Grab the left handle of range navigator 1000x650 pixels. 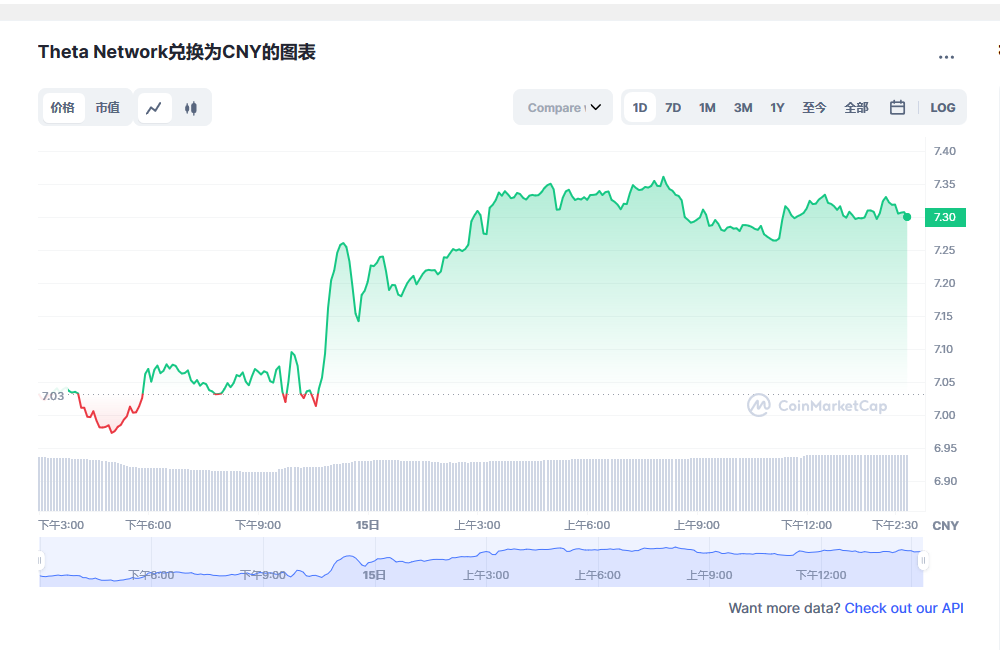tap(40, 561)
